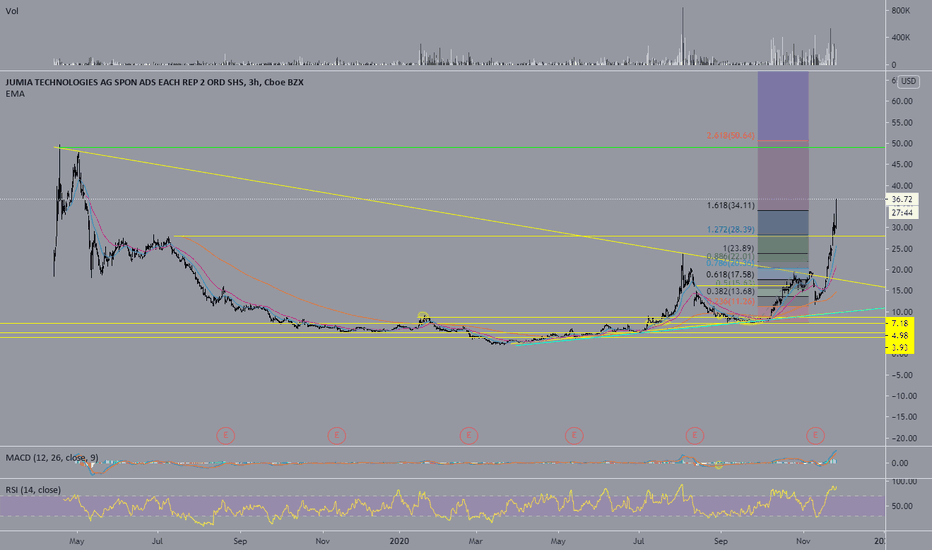Click the yellow 4.98 price line label
The width and height of the screenshot is (932, 550).
tap(900, 335)
